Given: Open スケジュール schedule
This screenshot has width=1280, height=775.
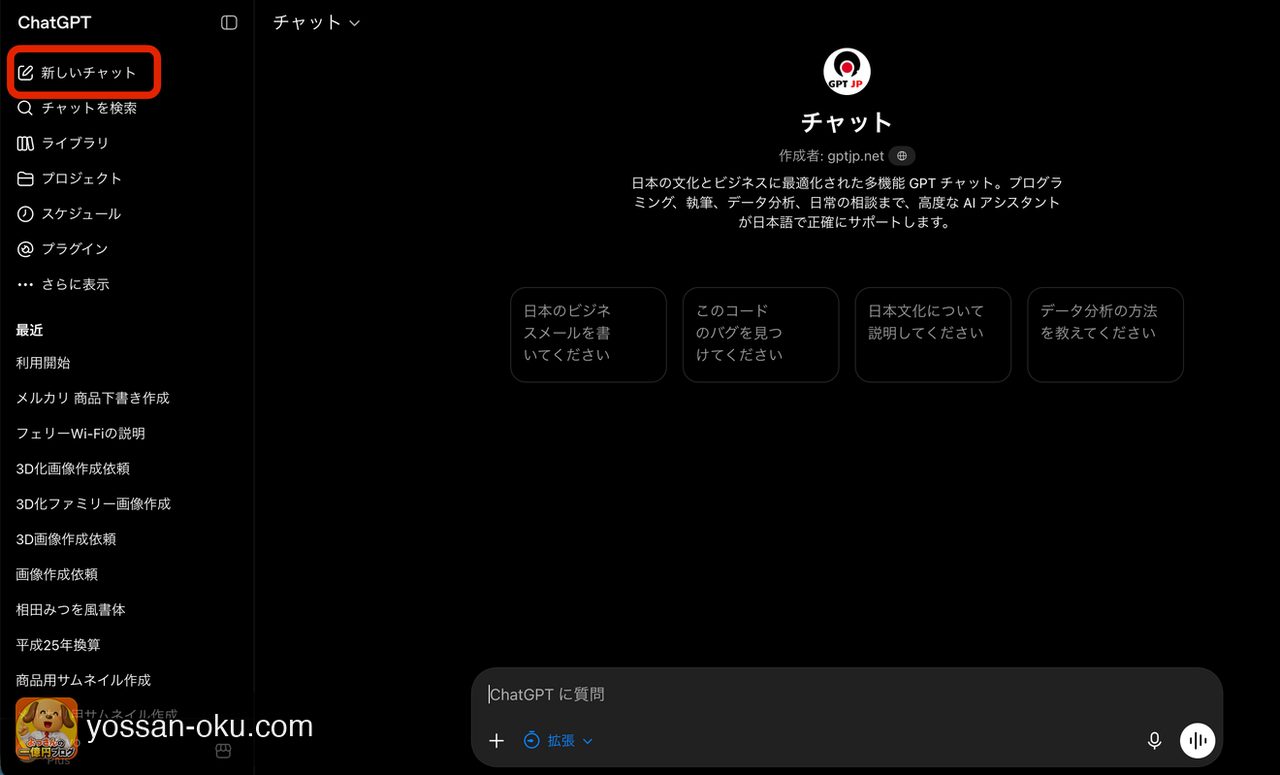Looking at the screenshot, I should 70,213.
